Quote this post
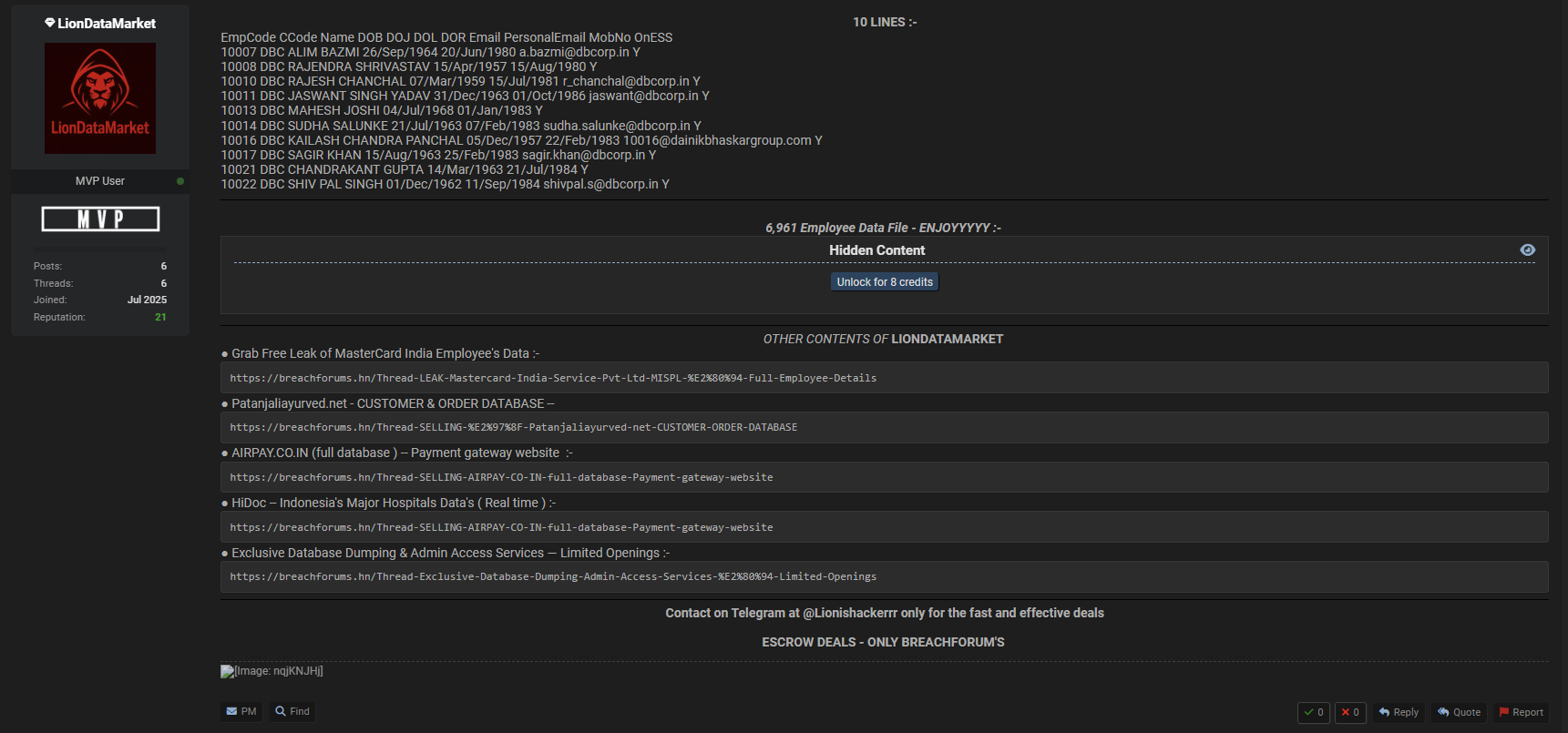1568x733 pixels. pos(1459,712)
